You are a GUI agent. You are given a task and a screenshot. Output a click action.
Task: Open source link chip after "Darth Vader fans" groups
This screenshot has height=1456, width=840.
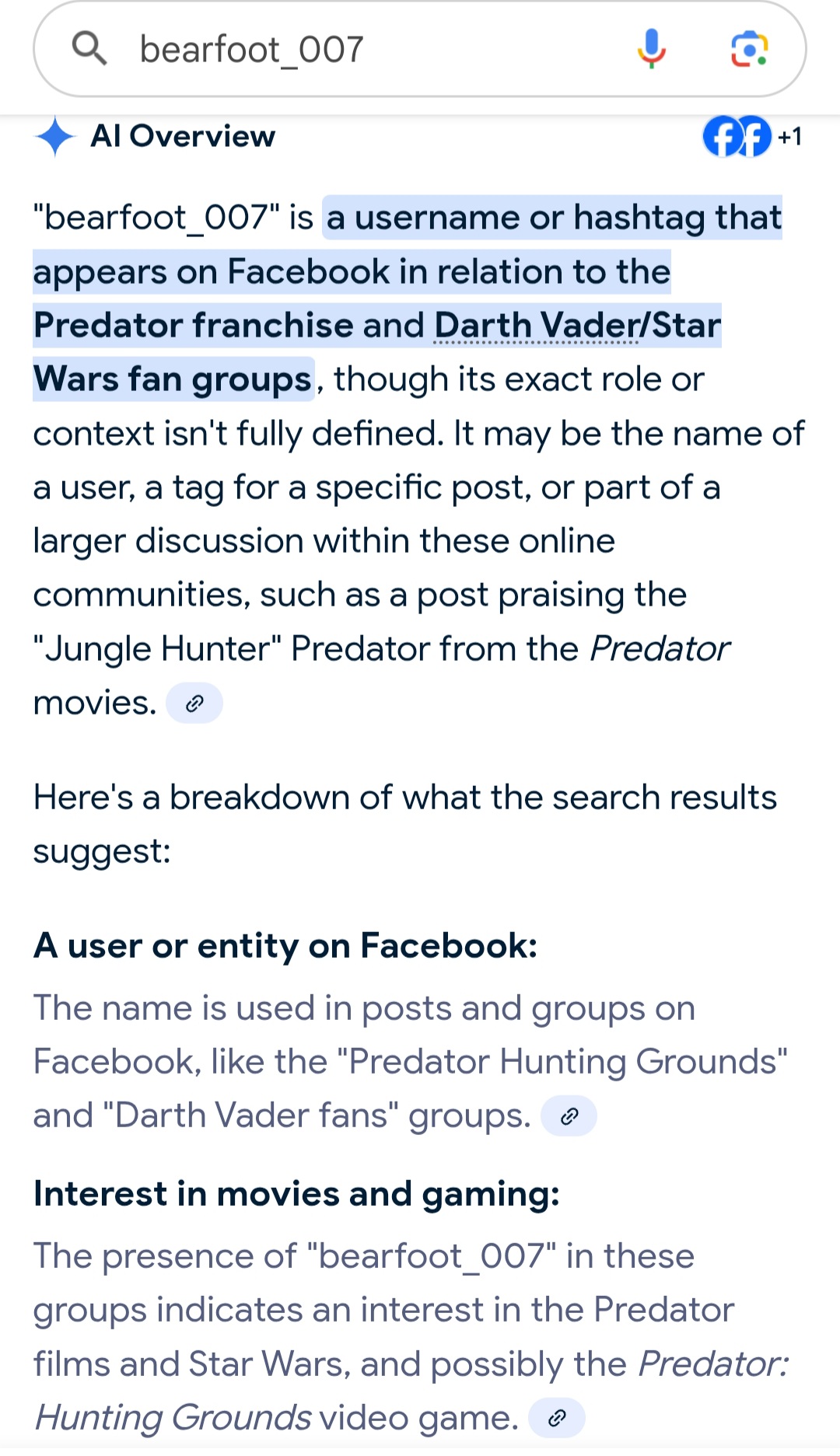point(569,1116)
